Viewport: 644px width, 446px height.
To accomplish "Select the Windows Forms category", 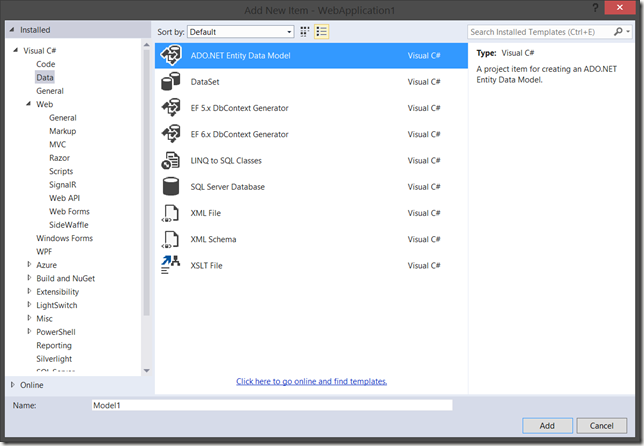I will pos(64,238).
